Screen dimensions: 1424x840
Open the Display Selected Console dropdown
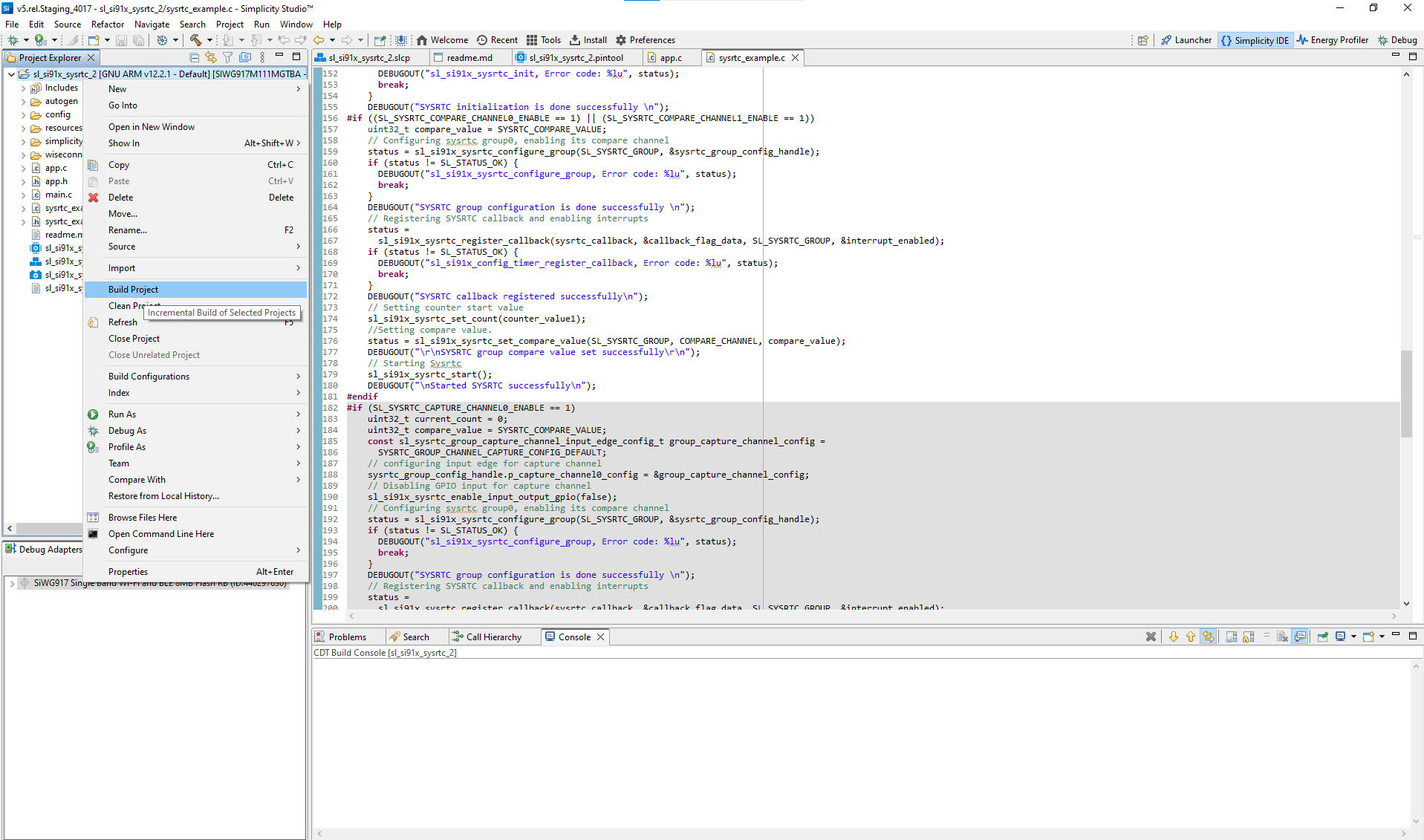[x=1354, y=636]
